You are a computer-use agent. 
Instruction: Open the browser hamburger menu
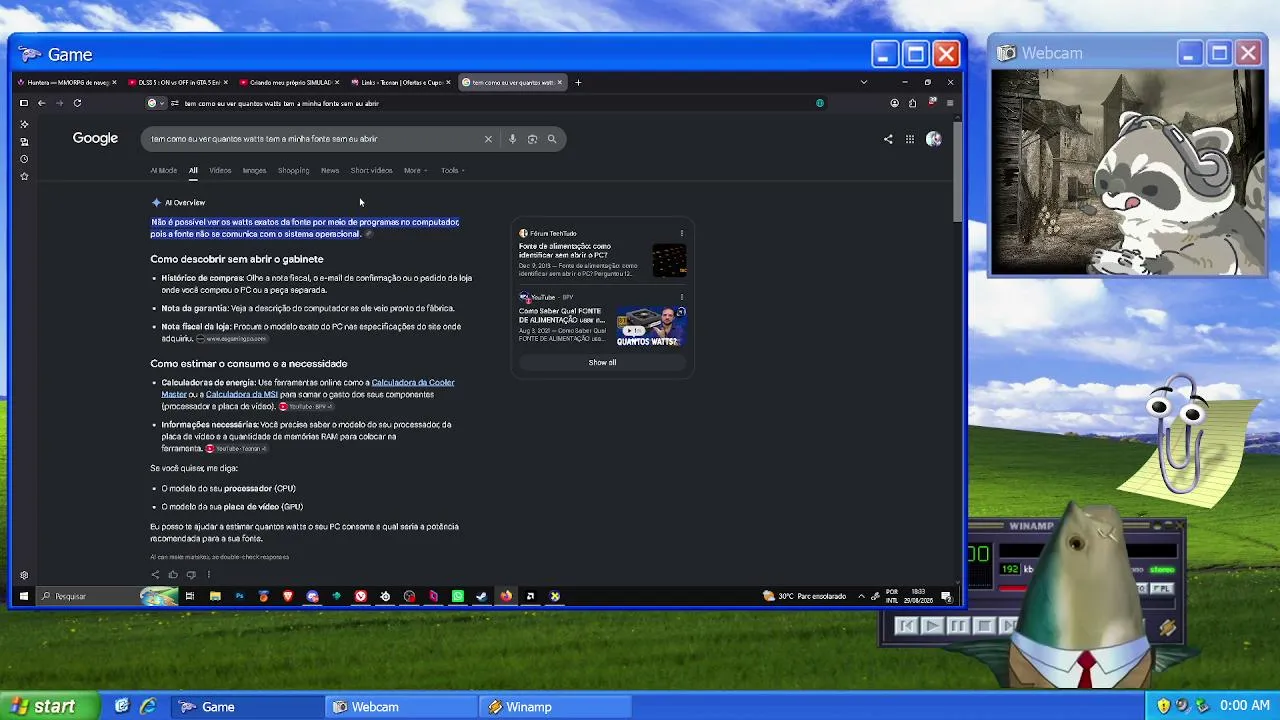point(950,103)
